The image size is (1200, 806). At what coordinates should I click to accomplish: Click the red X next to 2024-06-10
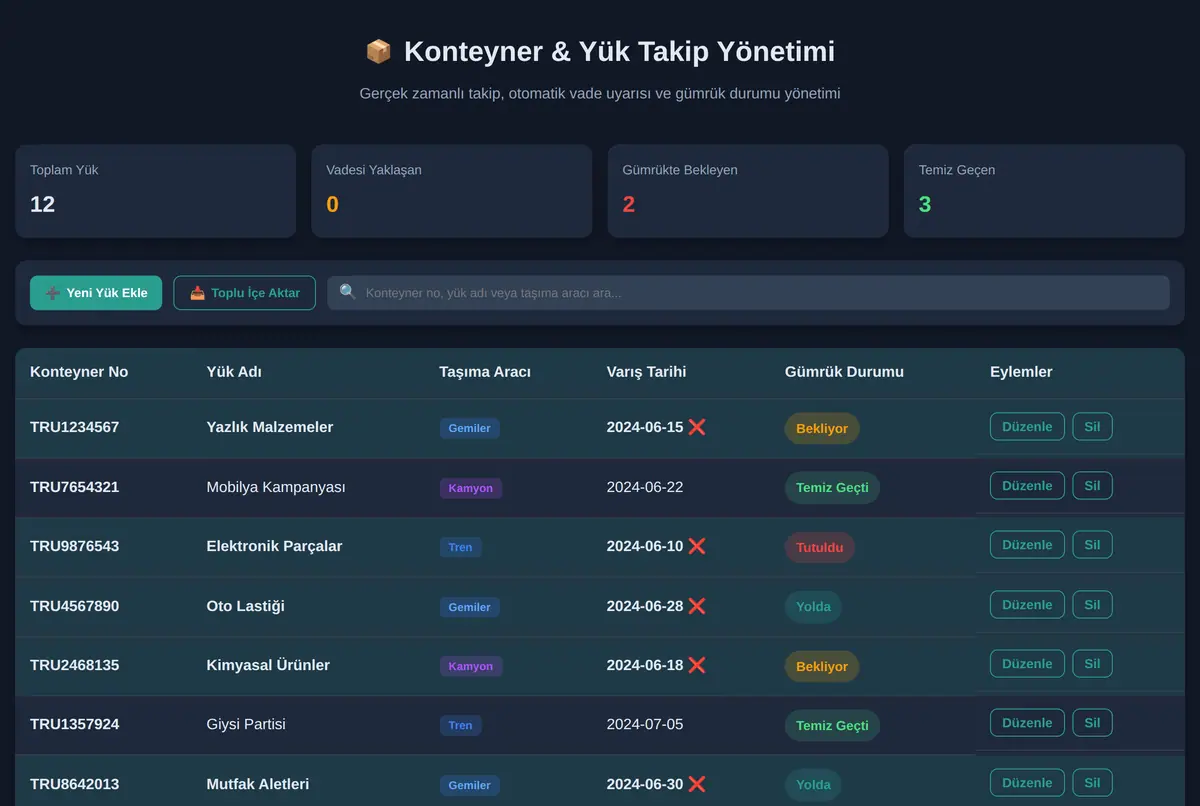coord(697,546)
